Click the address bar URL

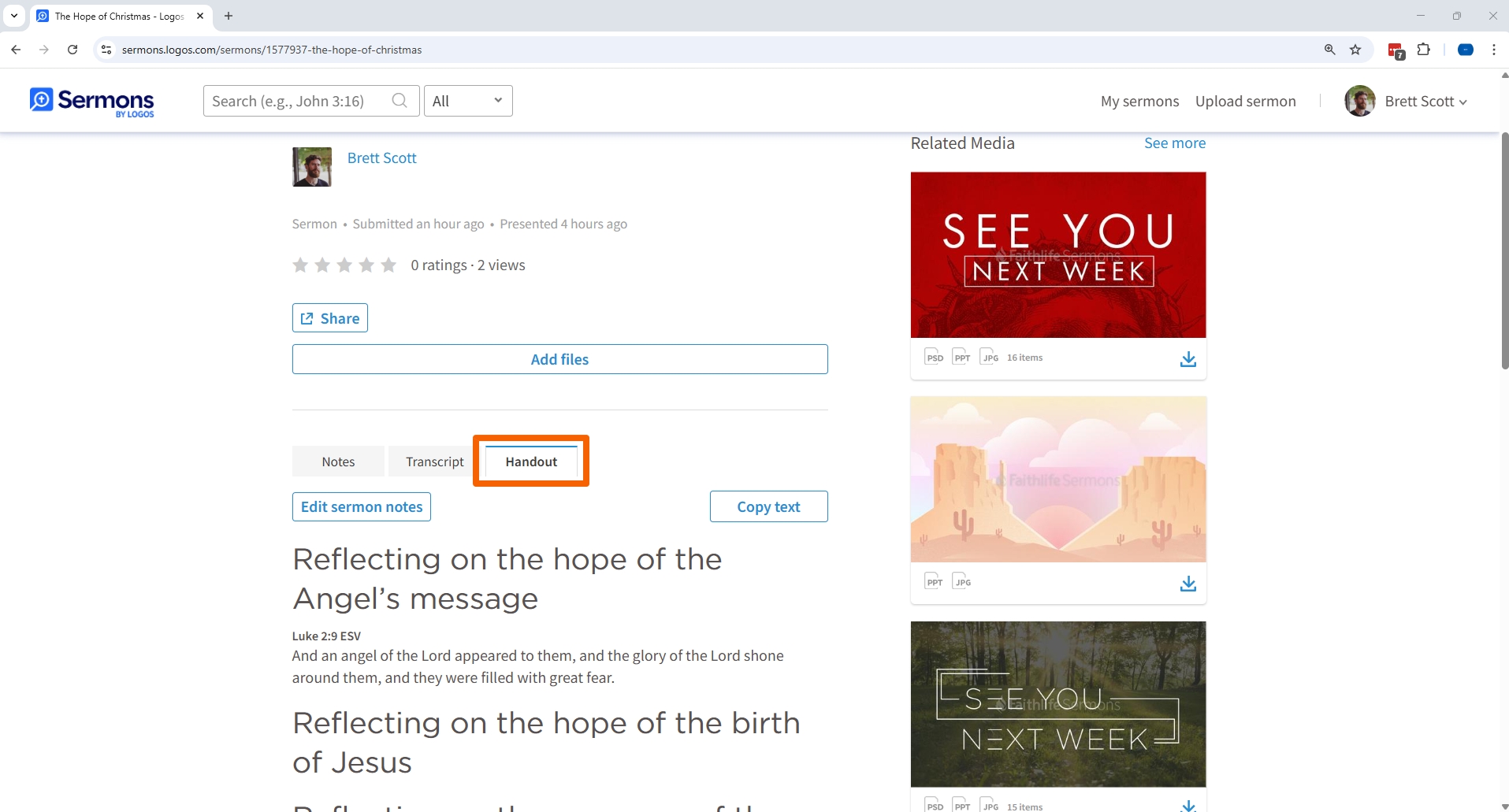(272, 50)
